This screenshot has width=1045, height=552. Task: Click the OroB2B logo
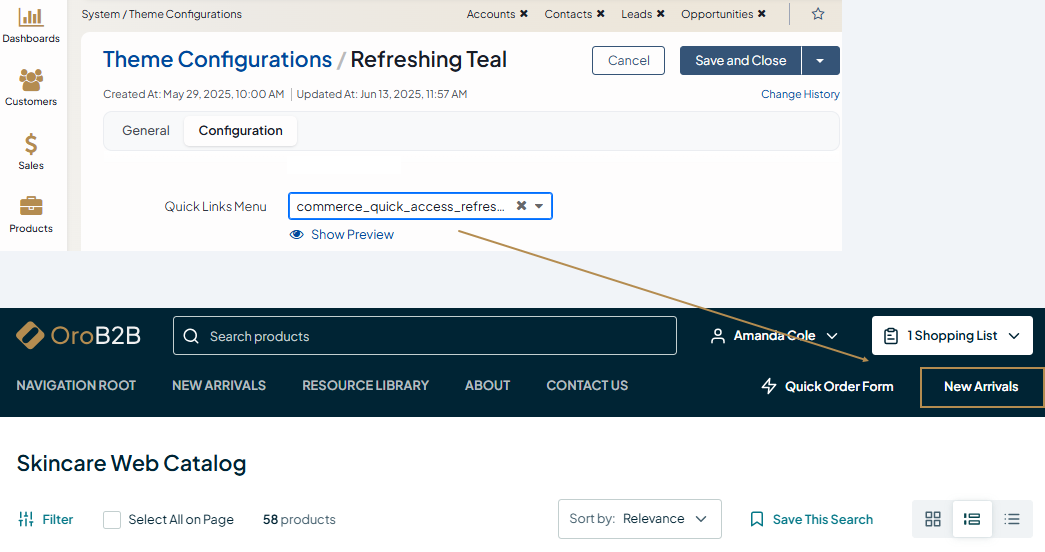(x=78, y=336)
